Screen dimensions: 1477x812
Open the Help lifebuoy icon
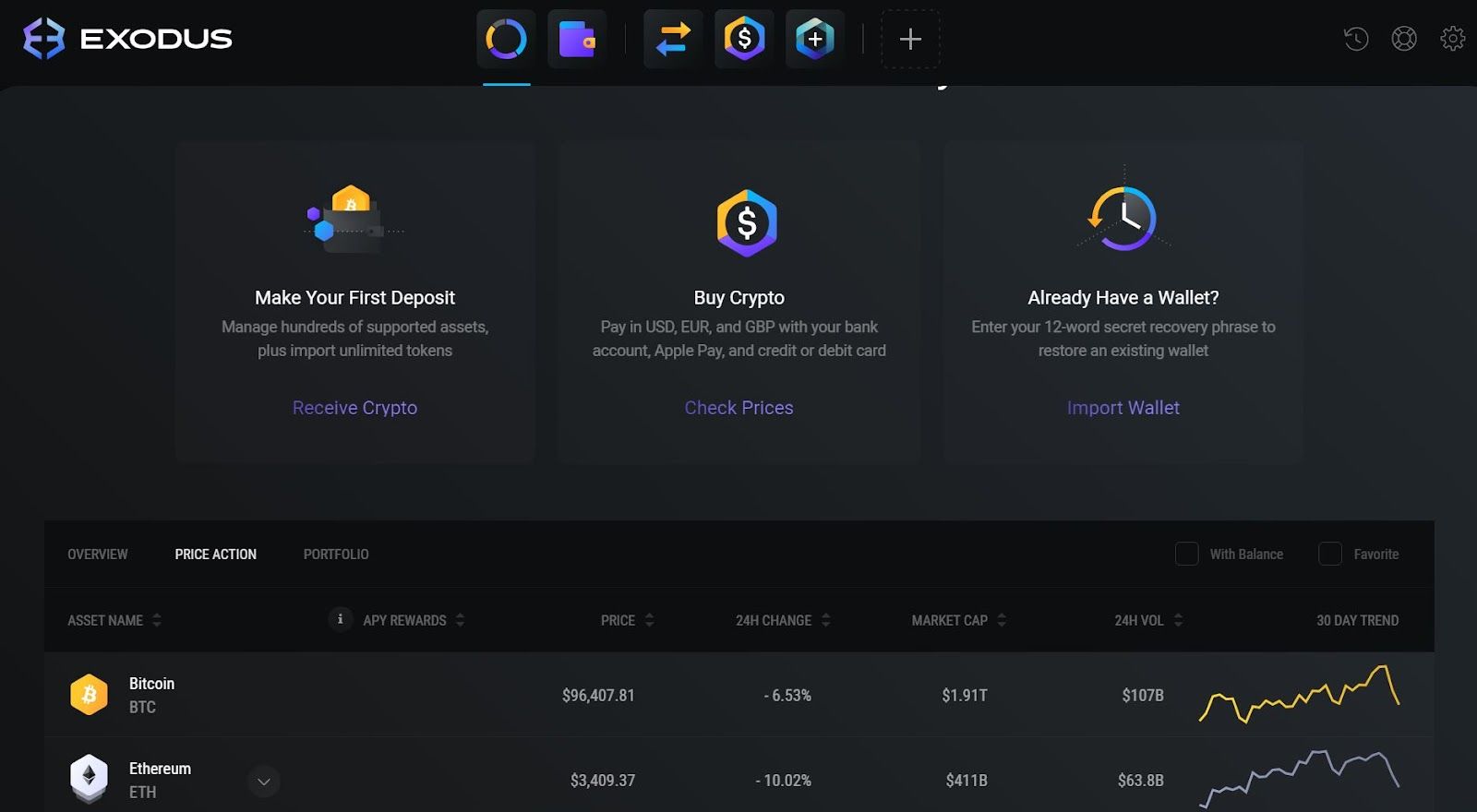[1404, 39]
